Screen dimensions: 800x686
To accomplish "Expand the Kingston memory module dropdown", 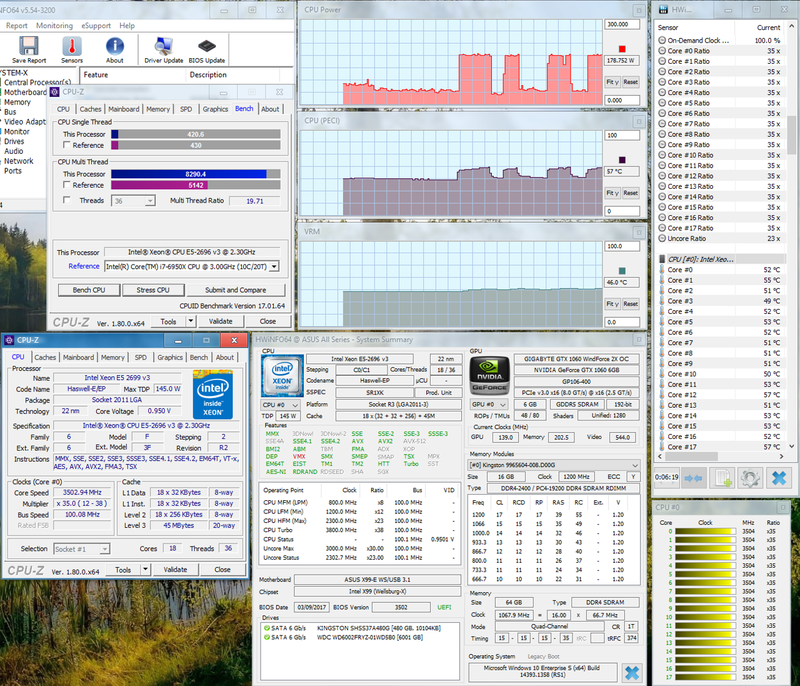I will (554, 465).
